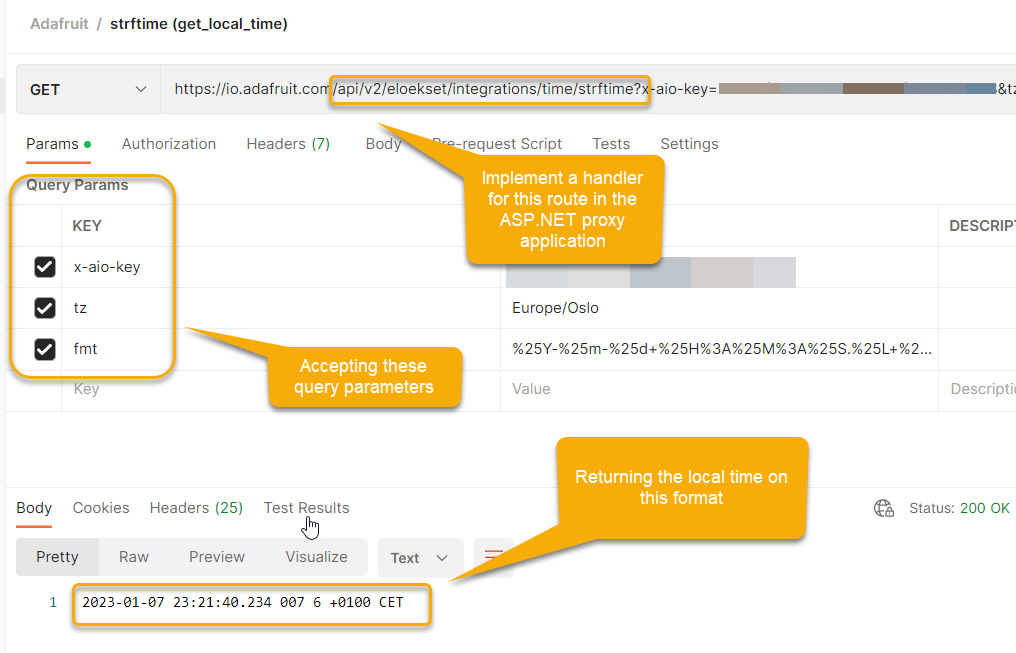Screen dimensions: 1016x653
Task: Uncheck the x-aio-key query parameter
Action: pyautogui.click(x=45, y=267)
